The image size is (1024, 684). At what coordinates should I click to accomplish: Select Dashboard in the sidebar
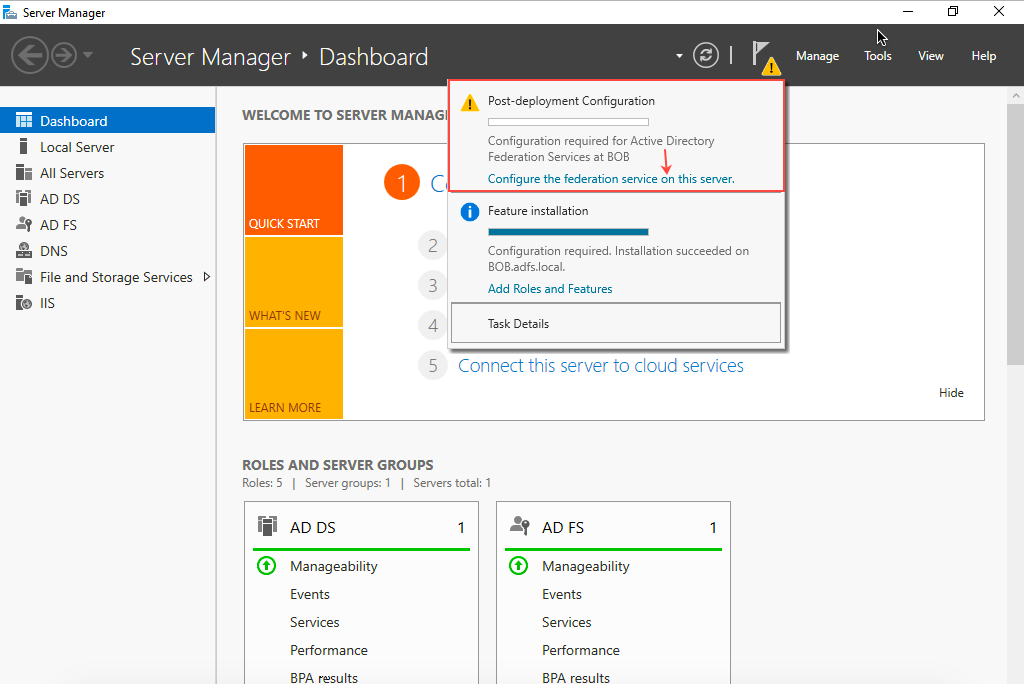click(x=107, y=121)
